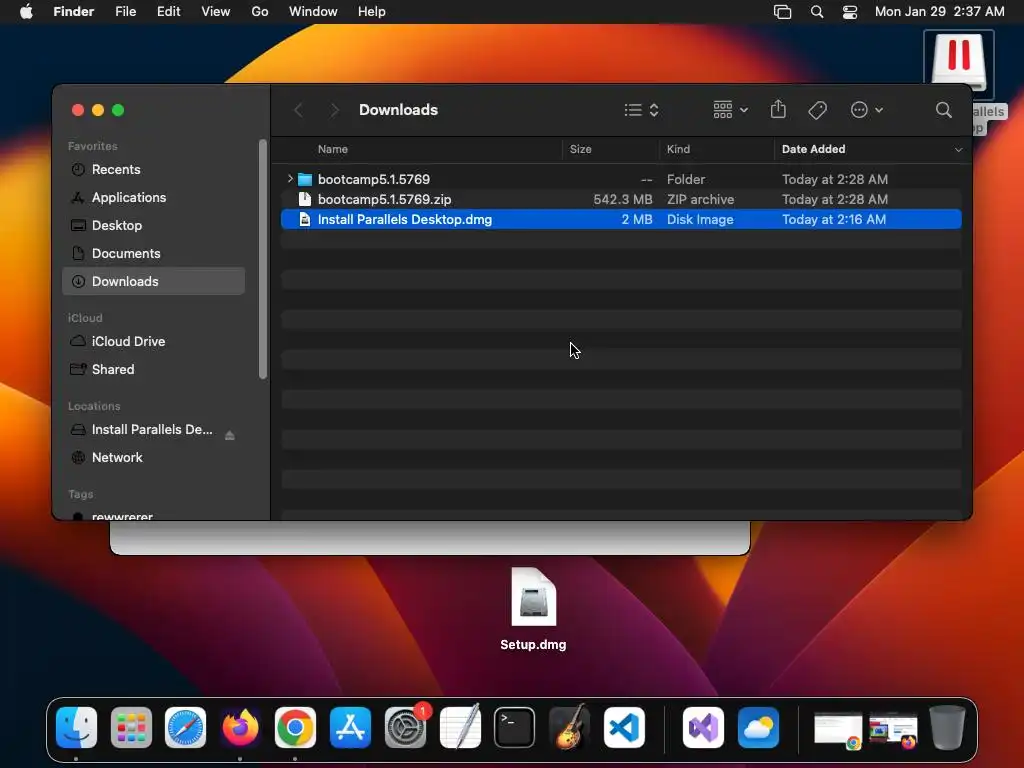
Task: Open the Help menu
Action: 372,12
